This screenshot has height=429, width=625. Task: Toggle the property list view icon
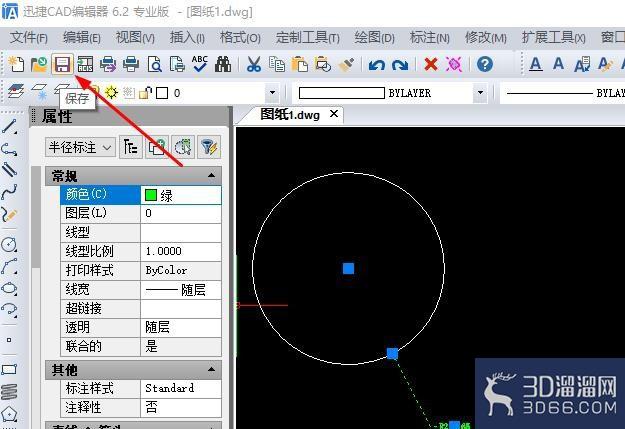[130, 147]
